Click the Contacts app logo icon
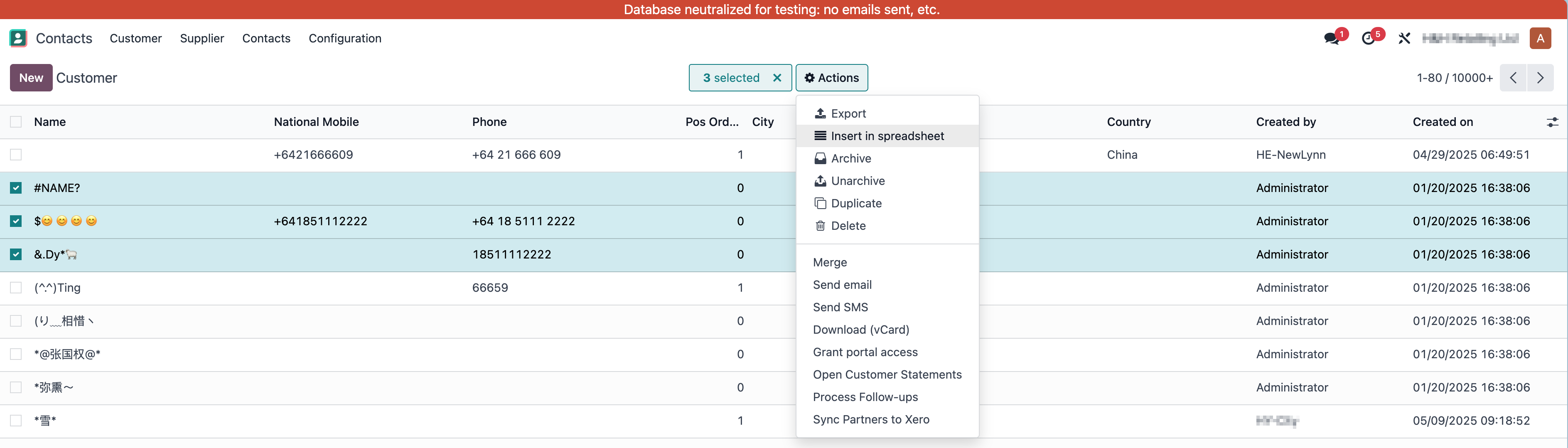 (18, 38)
